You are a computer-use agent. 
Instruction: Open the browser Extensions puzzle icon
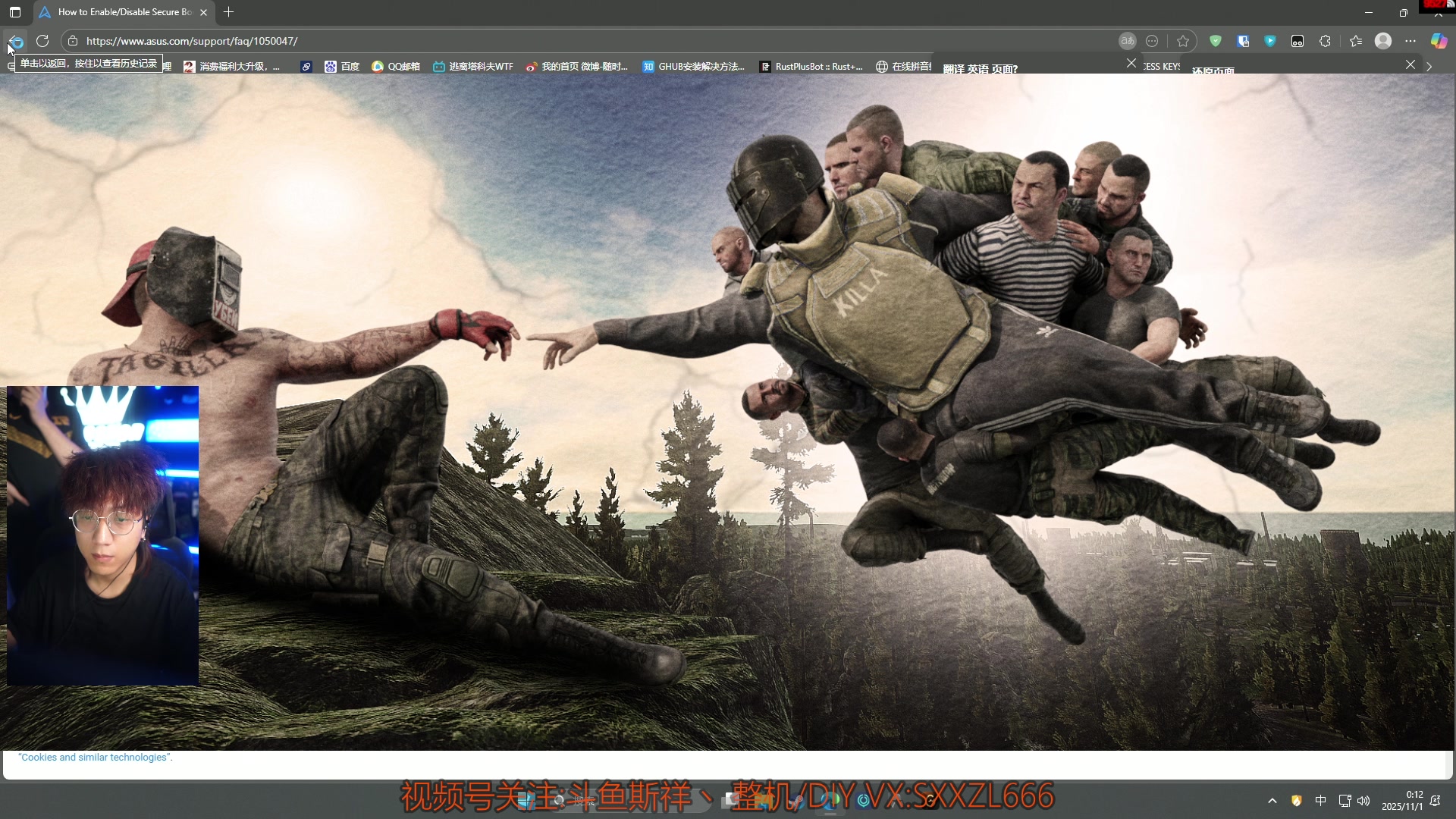(x=1325, y=41)
